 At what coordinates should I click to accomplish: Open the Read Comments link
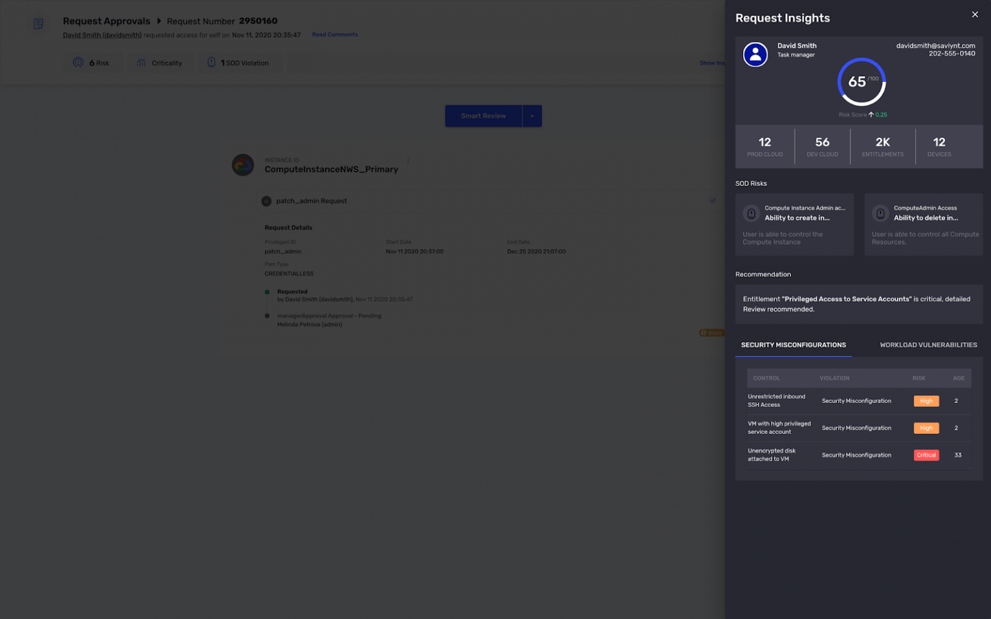335,35
